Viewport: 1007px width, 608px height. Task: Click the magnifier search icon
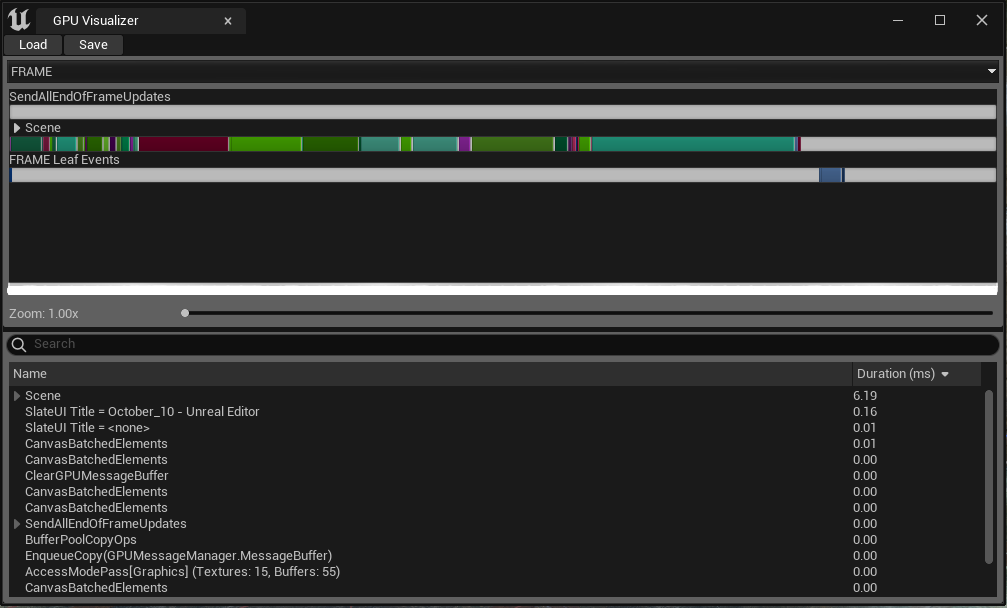click(x=19, y=345)
